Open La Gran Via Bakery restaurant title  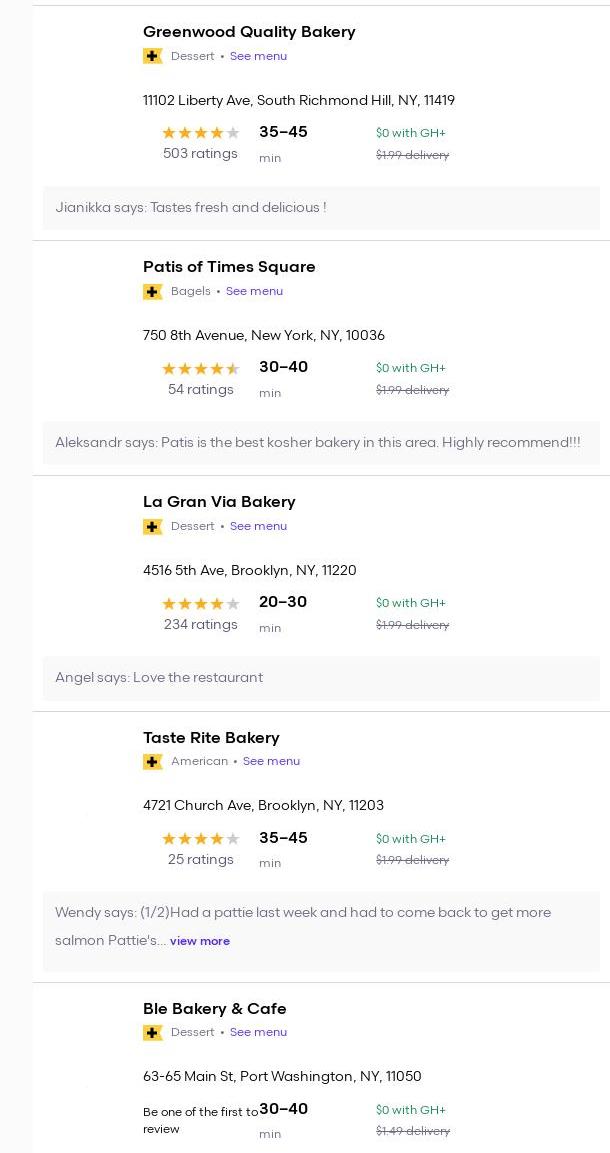219,502
